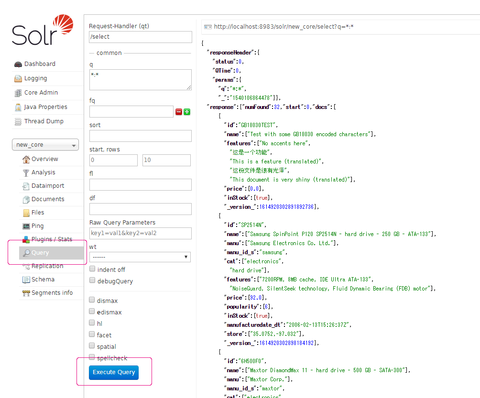Open the wt response format dropdown
This screenshot has width=480, height=398.
tap(140, 257)
